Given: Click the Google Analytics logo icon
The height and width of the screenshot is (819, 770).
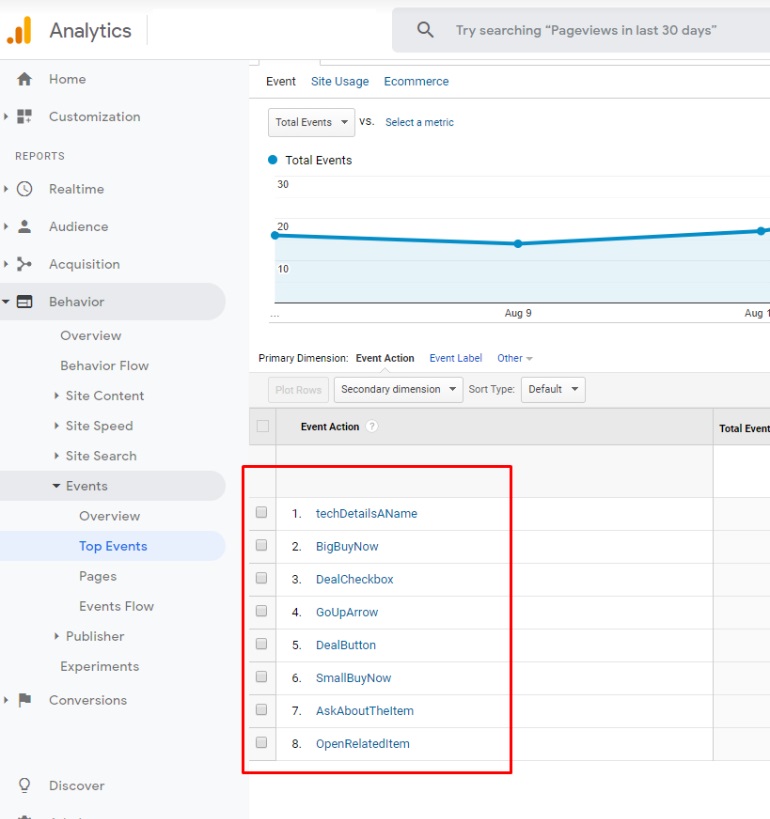Looking at the screenshot, I should pos(19,31).
